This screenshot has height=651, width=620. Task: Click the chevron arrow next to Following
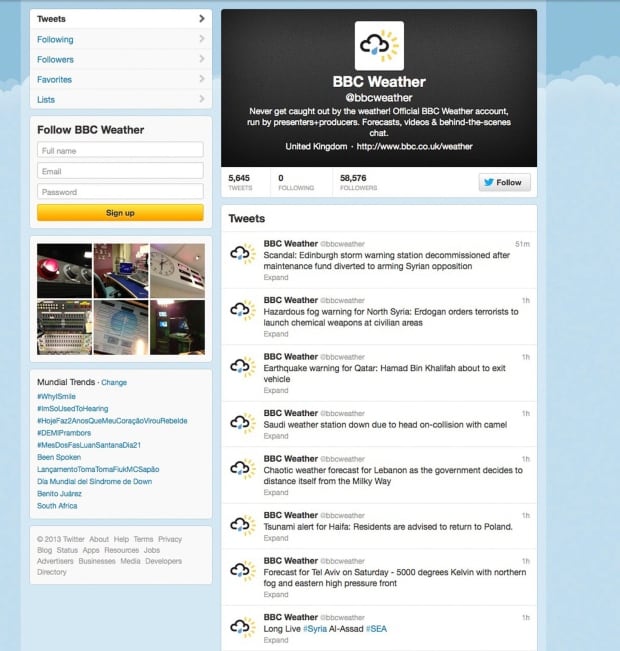pos(202,39)
